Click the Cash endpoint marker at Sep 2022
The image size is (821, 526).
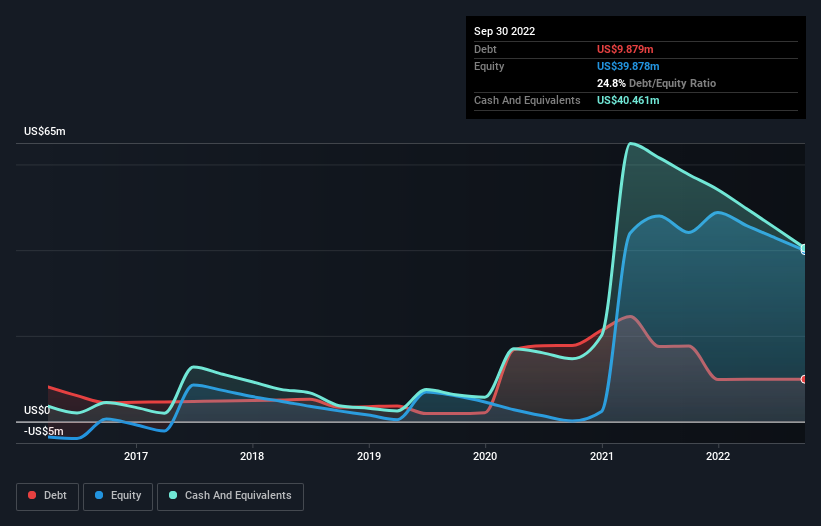(804, 249)
